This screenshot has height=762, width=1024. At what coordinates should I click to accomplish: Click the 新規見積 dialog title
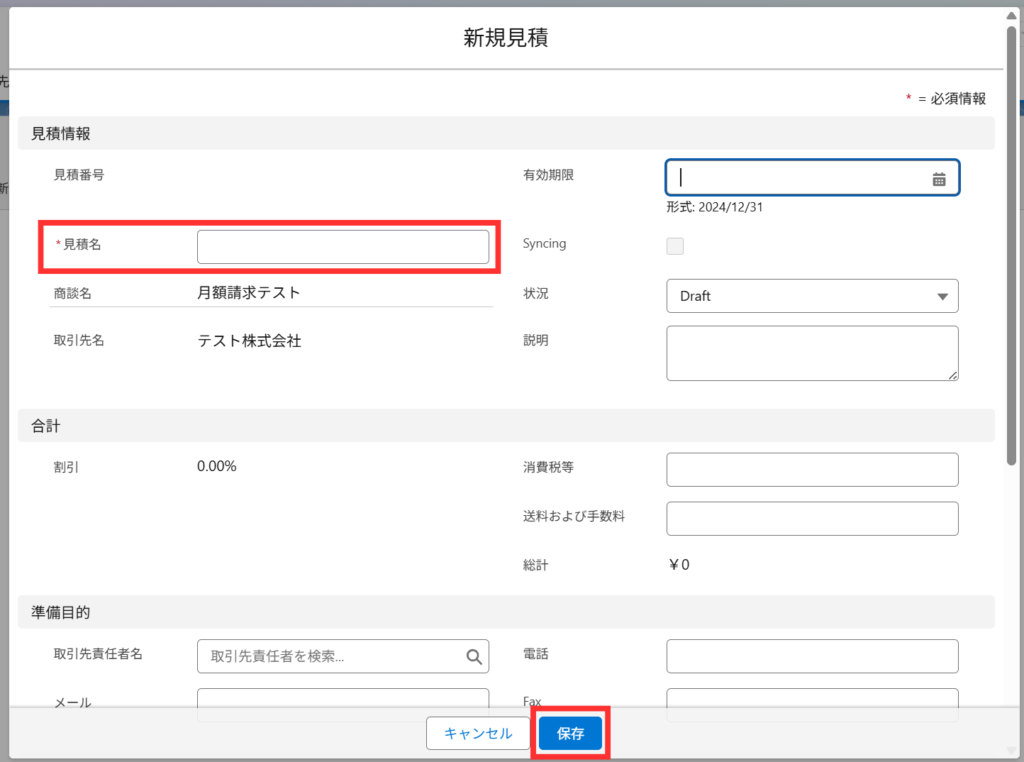(x=506, y=38)
